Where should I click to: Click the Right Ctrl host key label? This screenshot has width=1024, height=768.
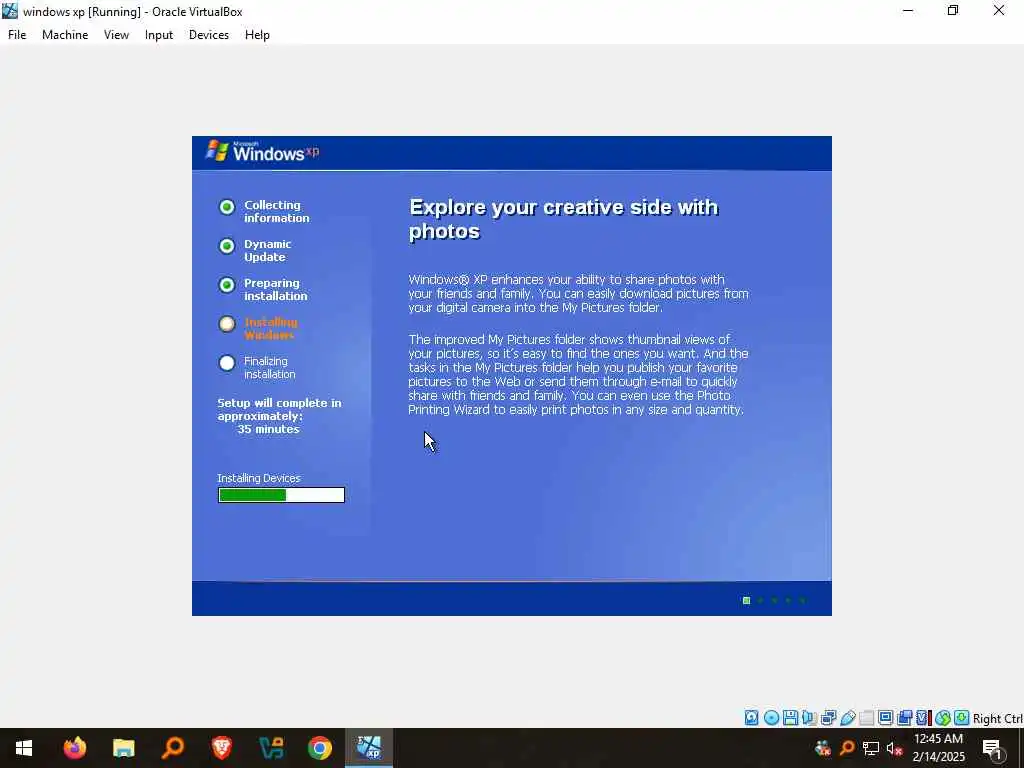(x=997, y=718)
